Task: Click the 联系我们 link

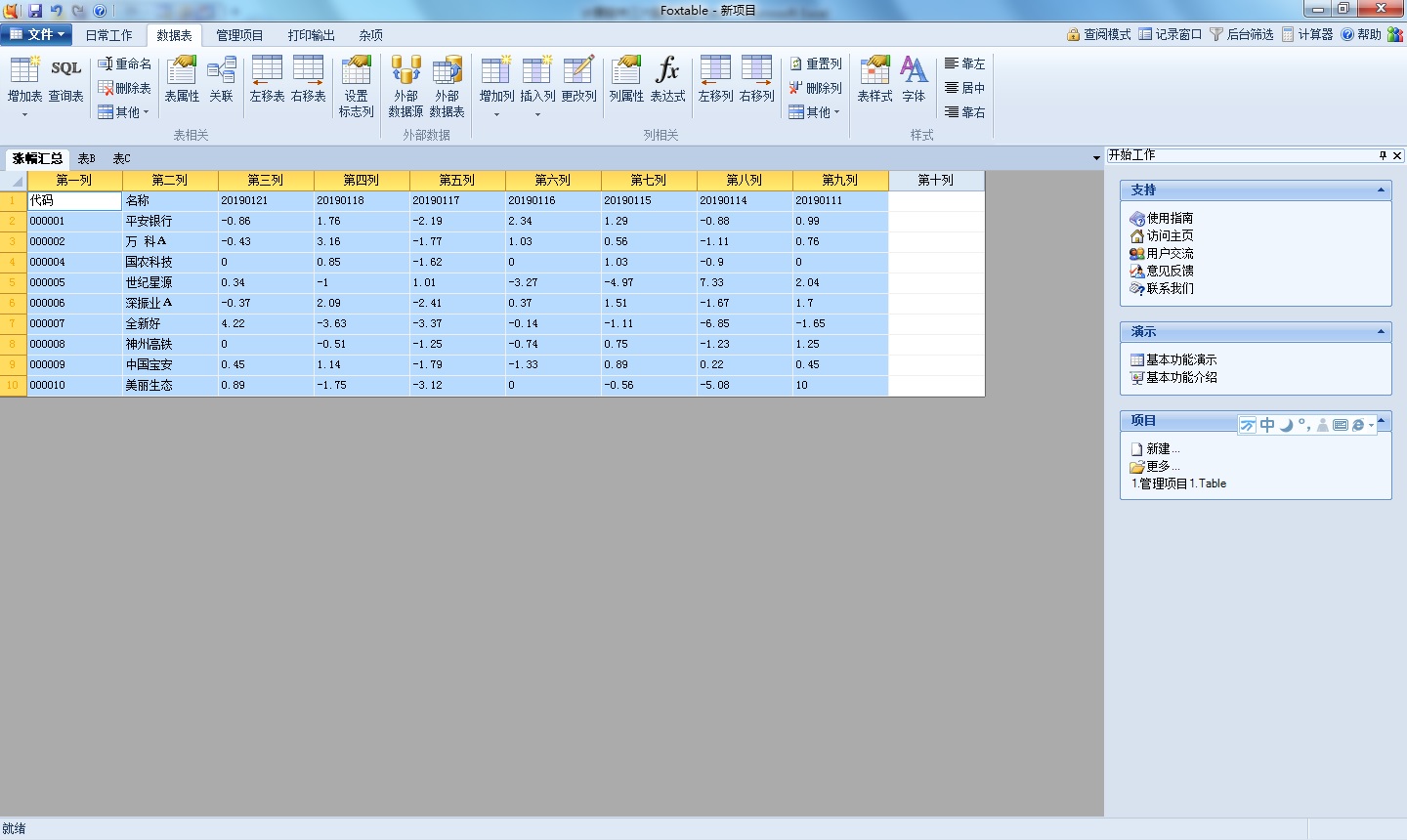Action: pyautogui.click(x=1161, y=289)
